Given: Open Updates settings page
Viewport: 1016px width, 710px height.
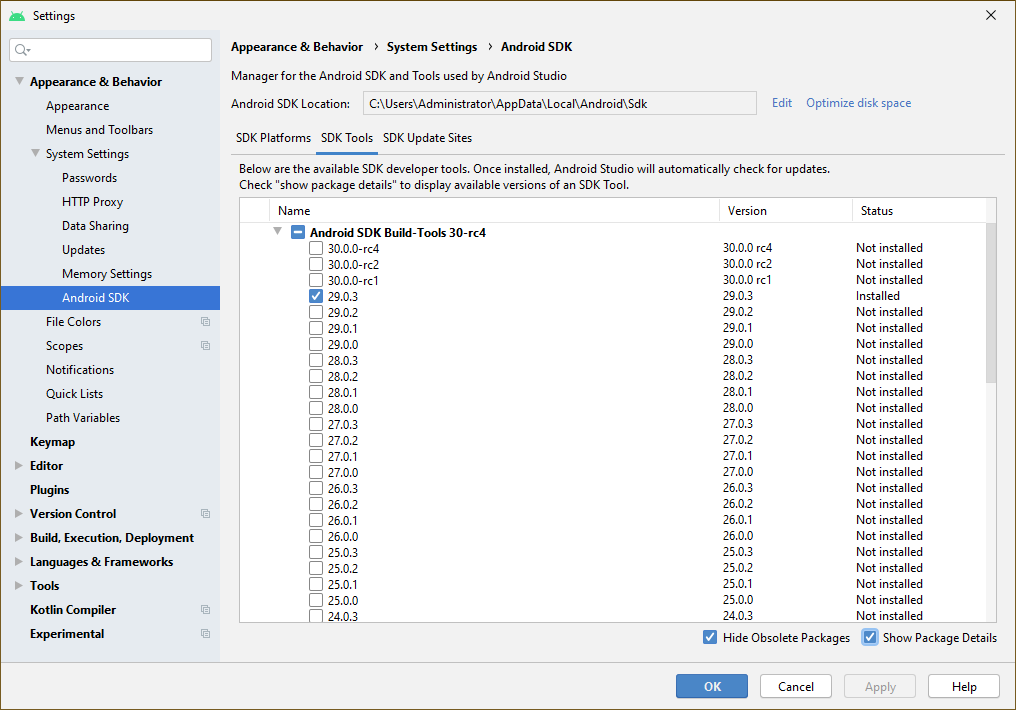Looking at the screenshot, I should point(83,249).
